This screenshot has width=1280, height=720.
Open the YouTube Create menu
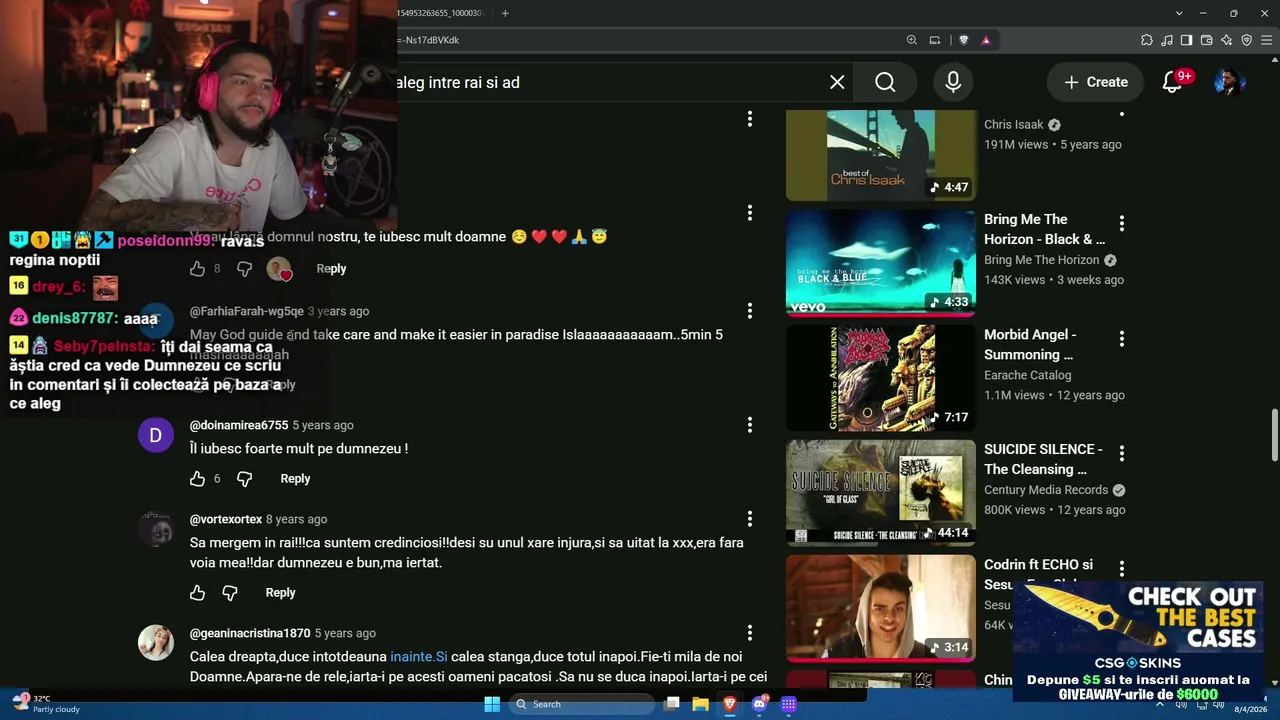tap(1095, 82)
